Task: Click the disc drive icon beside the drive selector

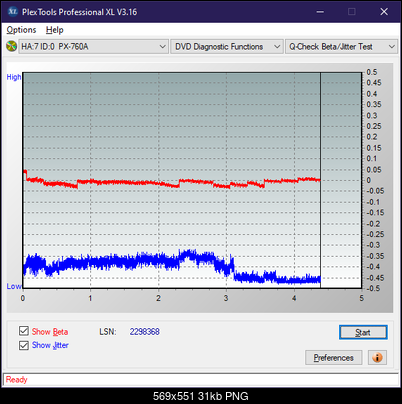Action: pyautogui.click(x=11, y=46)
